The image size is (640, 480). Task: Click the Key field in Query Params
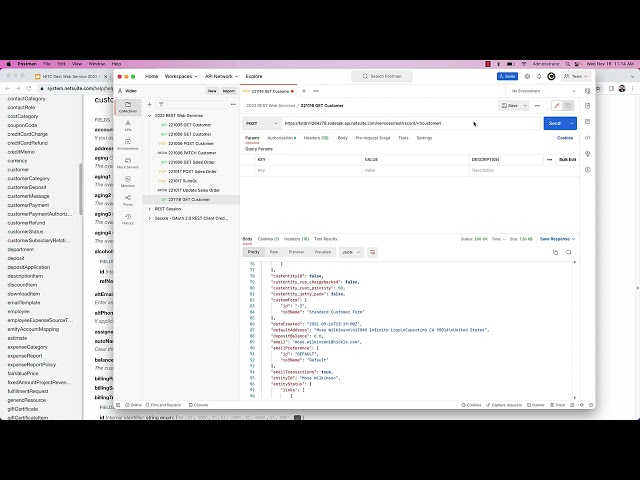pos(308,170)
